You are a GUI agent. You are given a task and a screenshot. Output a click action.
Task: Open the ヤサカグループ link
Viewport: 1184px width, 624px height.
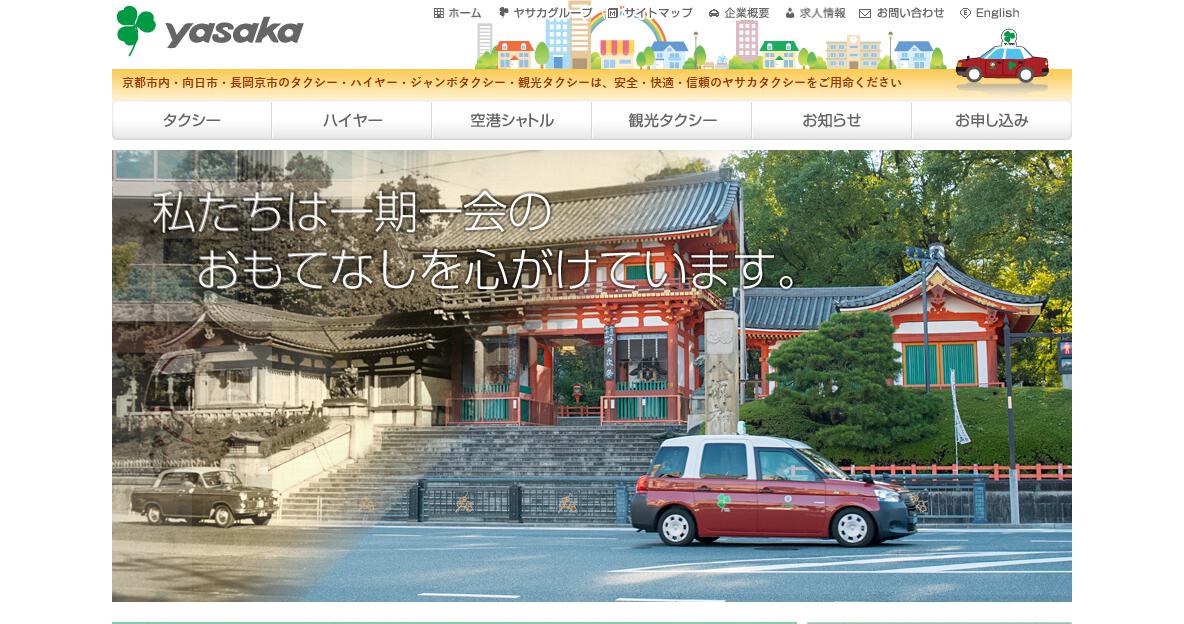[553, 13]
